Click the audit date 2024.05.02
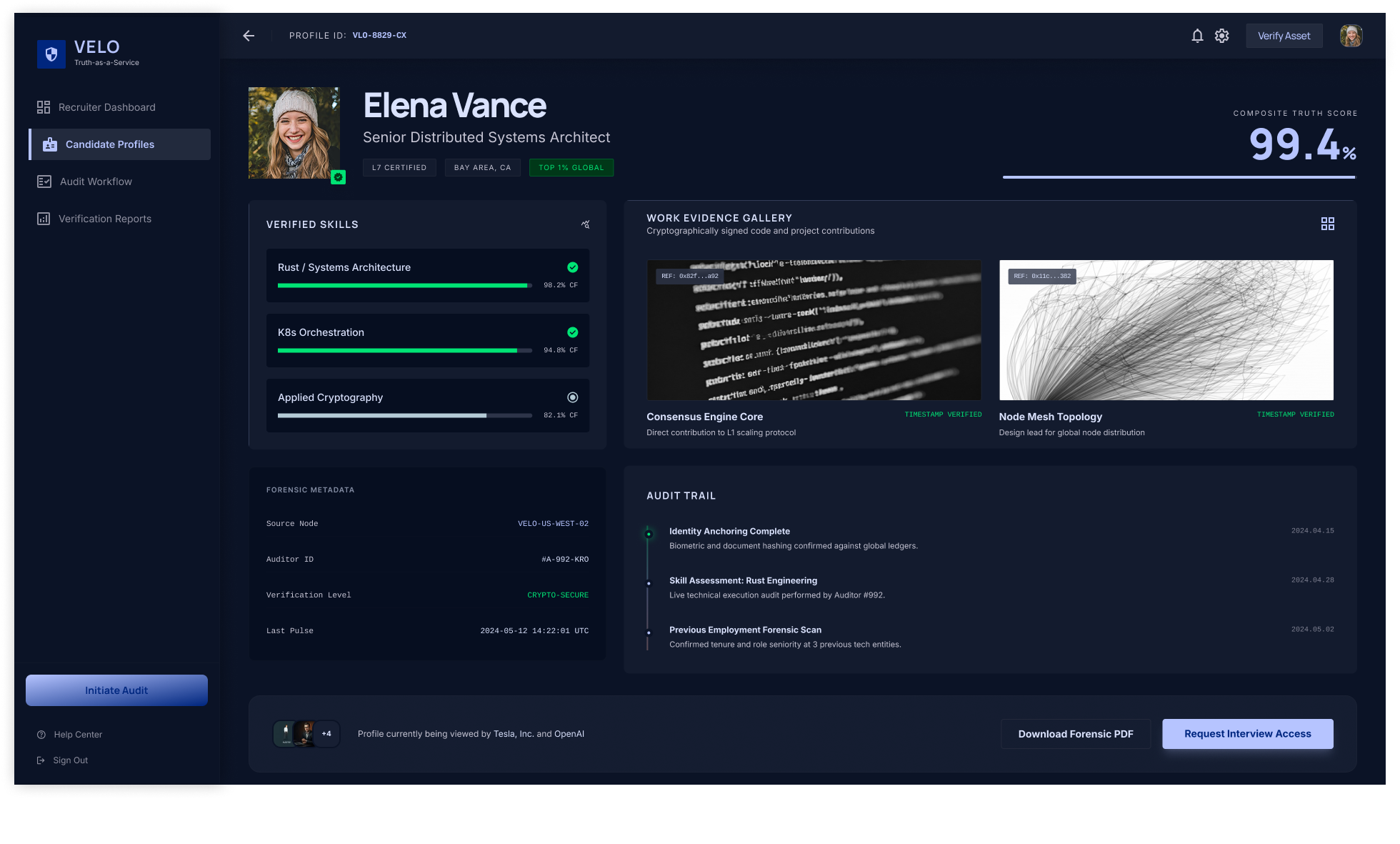Screen dimensions: 1400x844 tap(1313, 630)
